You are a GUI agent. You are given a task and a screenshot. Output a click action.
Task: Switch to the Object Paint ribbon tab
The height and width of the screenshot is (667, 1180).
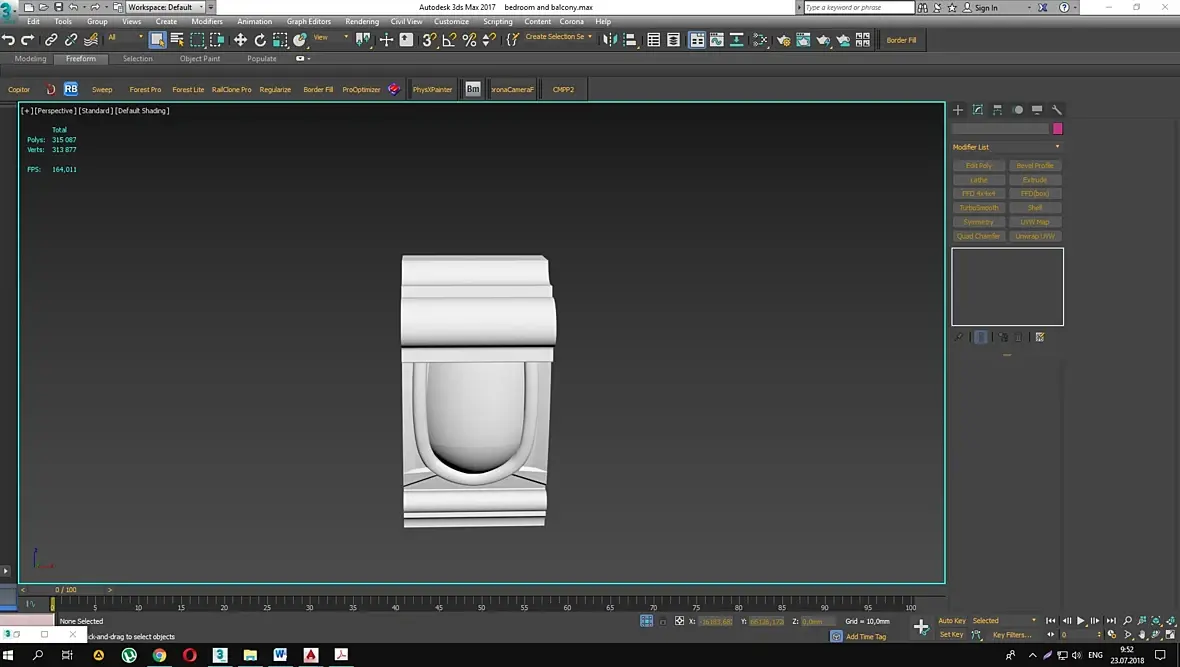pos(200,59)
